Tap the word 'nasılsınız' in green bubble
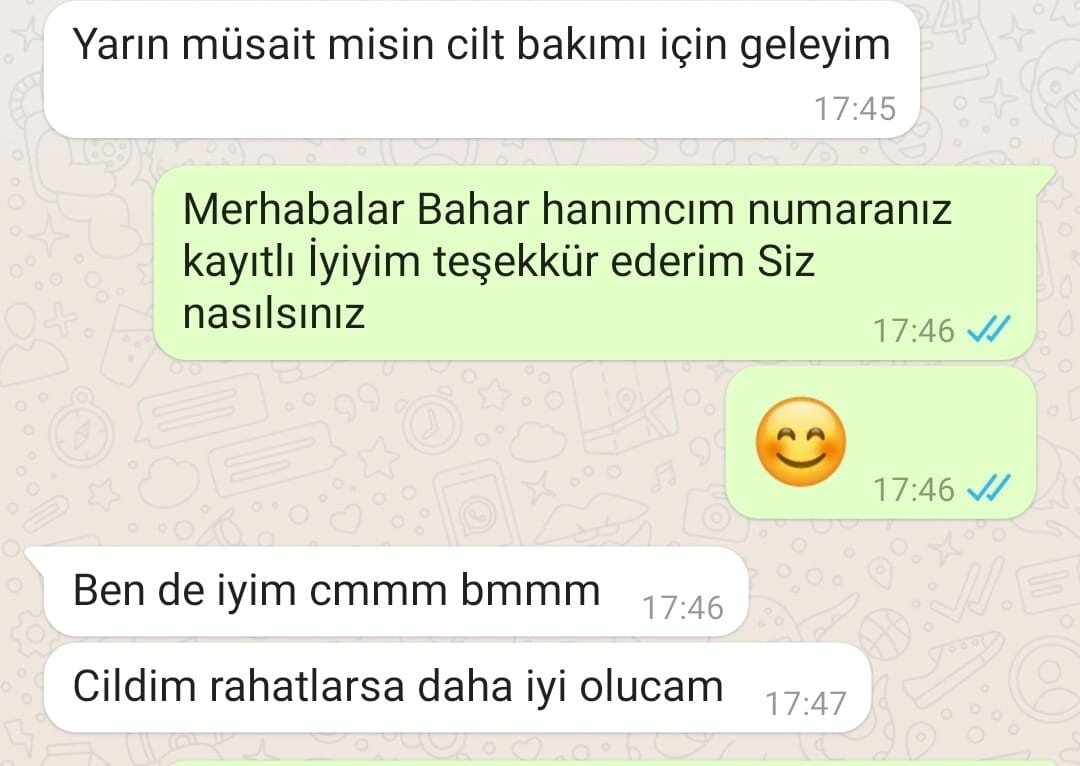The height and width of the screenshot is (766, 1080). [273, 313]
